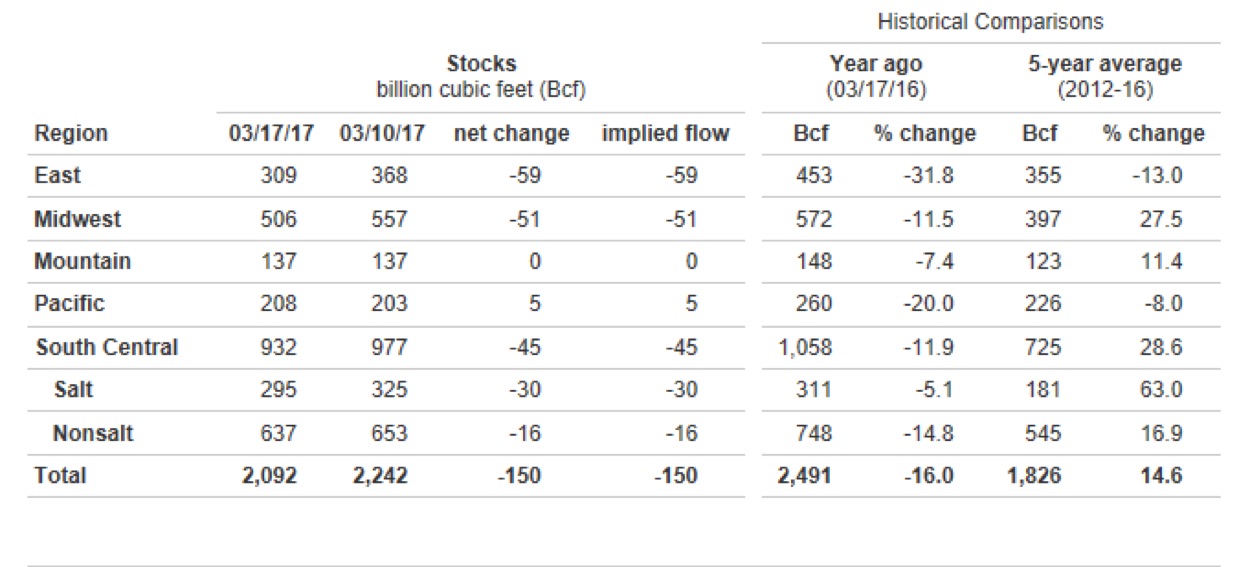Click the Region column header
Viewport: 1239px width, 567px height.
[x=70, y=133]
